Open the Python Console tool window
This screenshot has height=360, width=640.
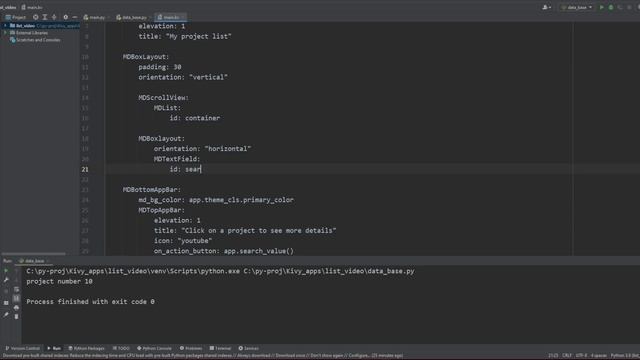click(154, 348)
